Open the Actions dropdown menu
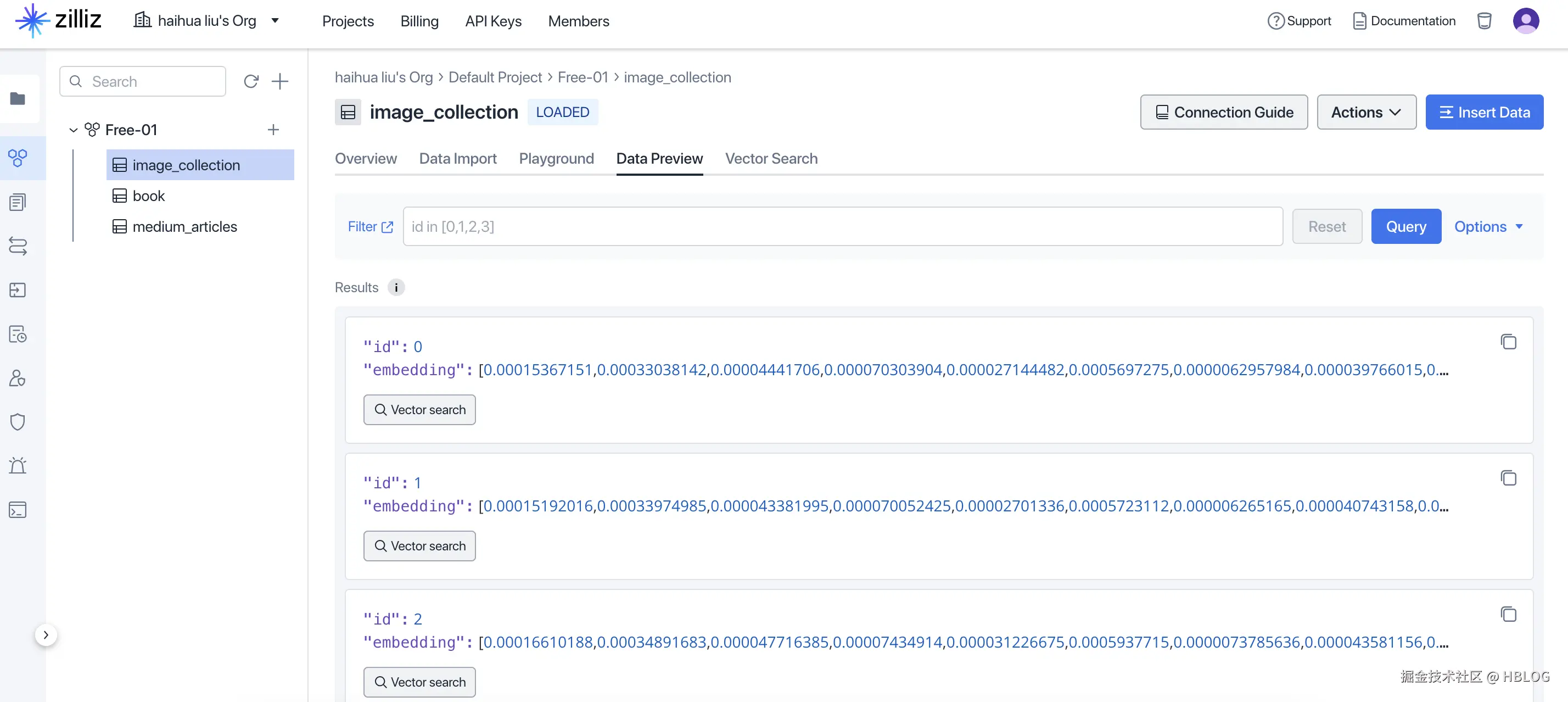The width and height of the screenshot is (1568, 702). [x=1365, y=112]
